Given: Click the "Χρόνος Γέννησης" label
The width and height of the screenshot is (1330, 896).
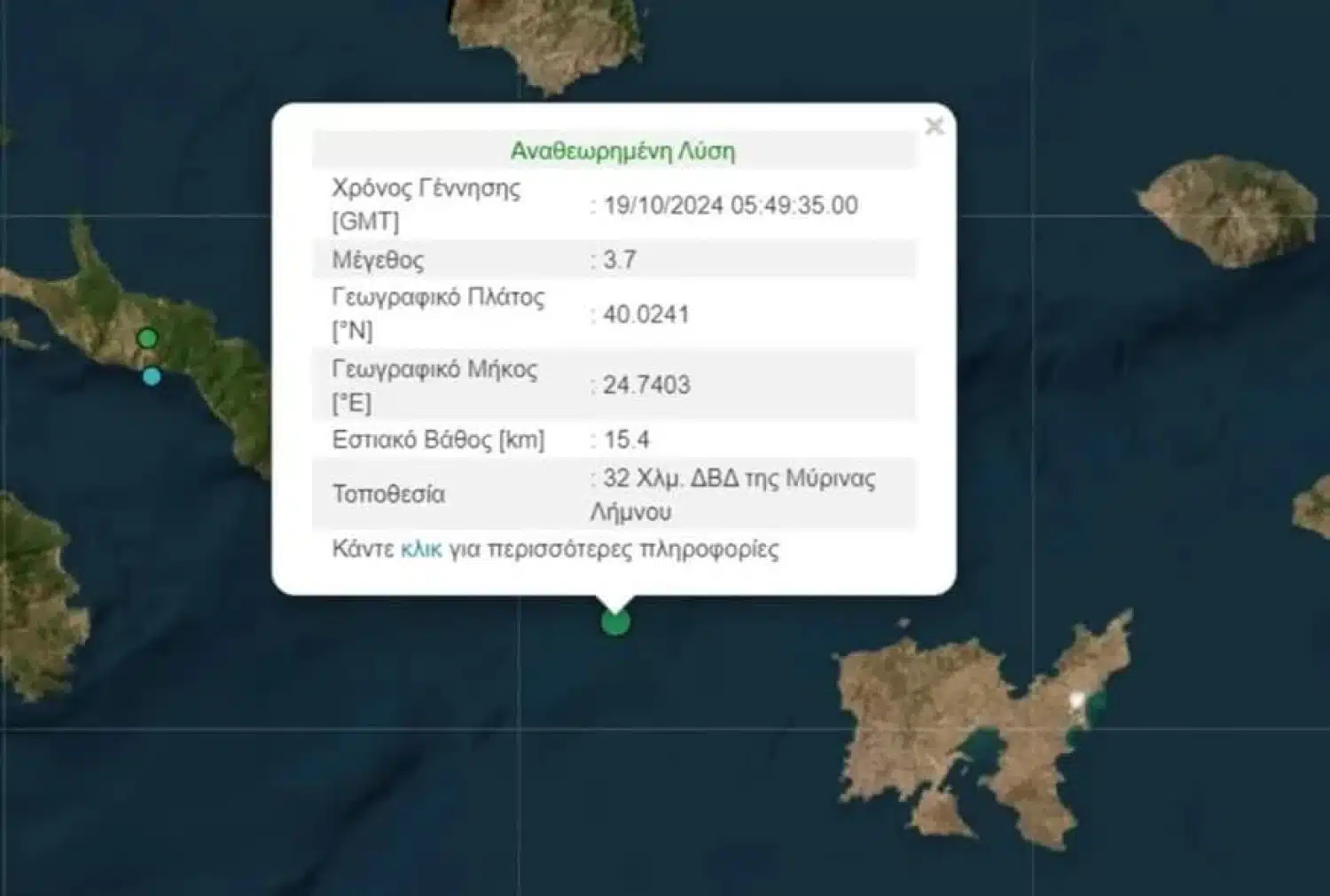Looking at the screenshot, I should (426, 188).
